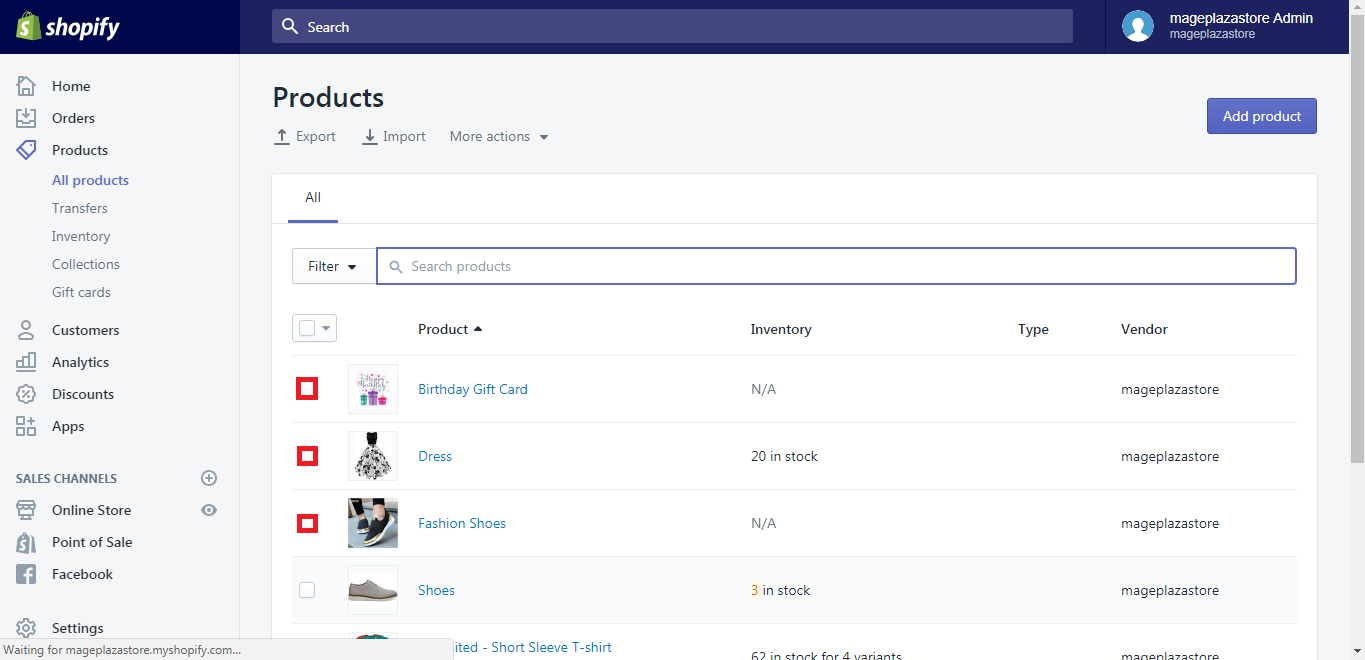
Task: View the Online Store via eye icon
Action: 209,510
